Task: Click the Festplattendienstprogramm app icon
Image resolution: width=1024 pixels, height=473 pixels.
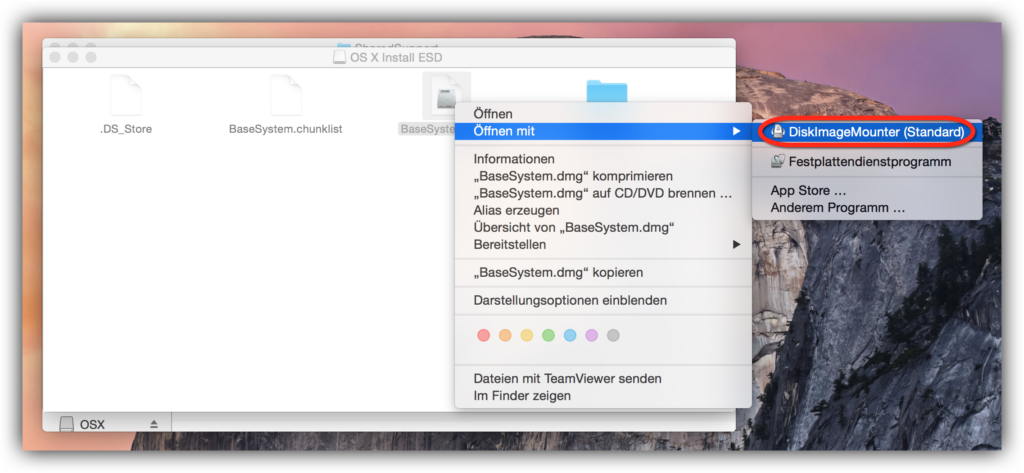Action: coord(778,161)
